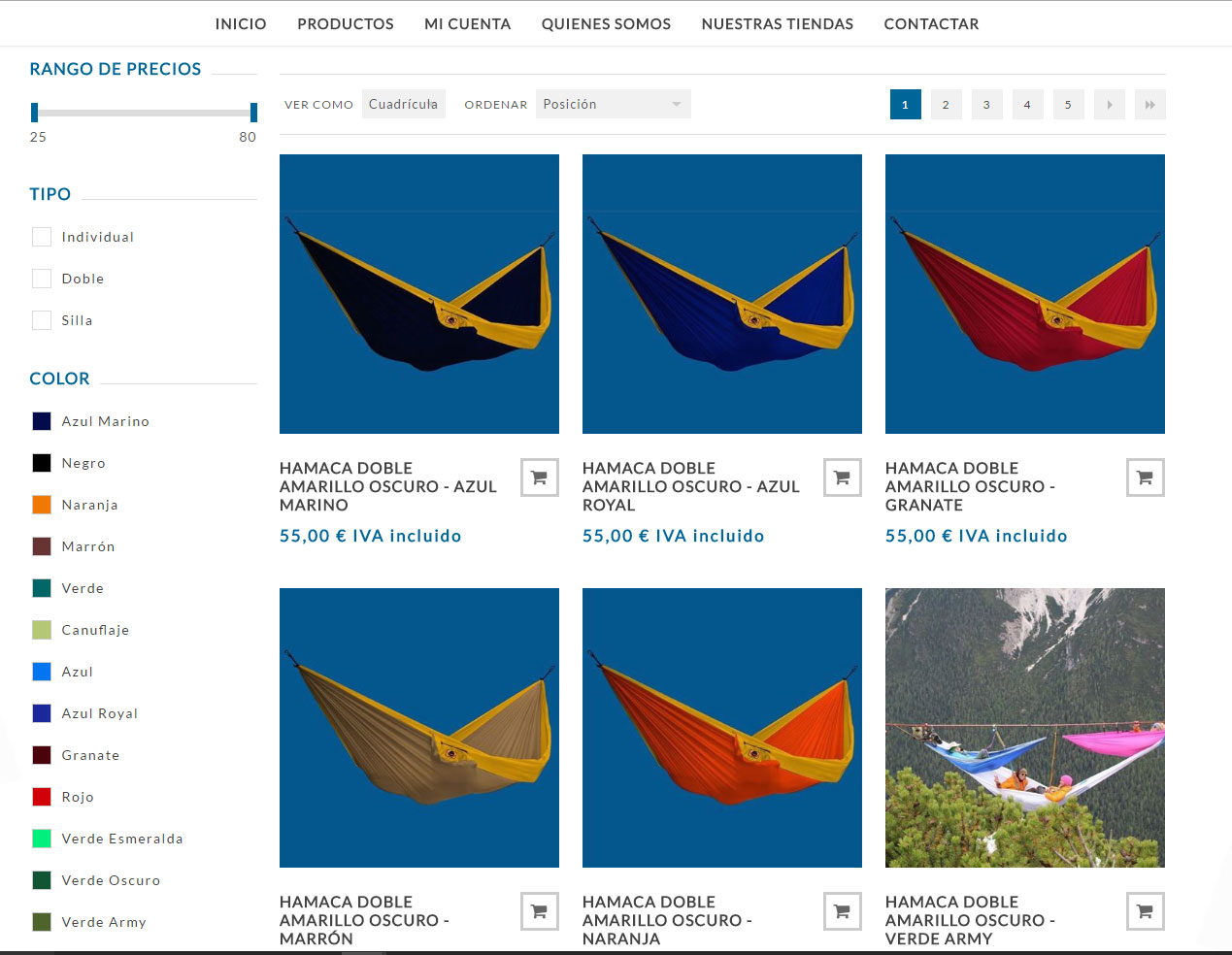Open the Ordenar Posición dropdown
This screenshot has height=955, width=1232.
pos(614,104)
